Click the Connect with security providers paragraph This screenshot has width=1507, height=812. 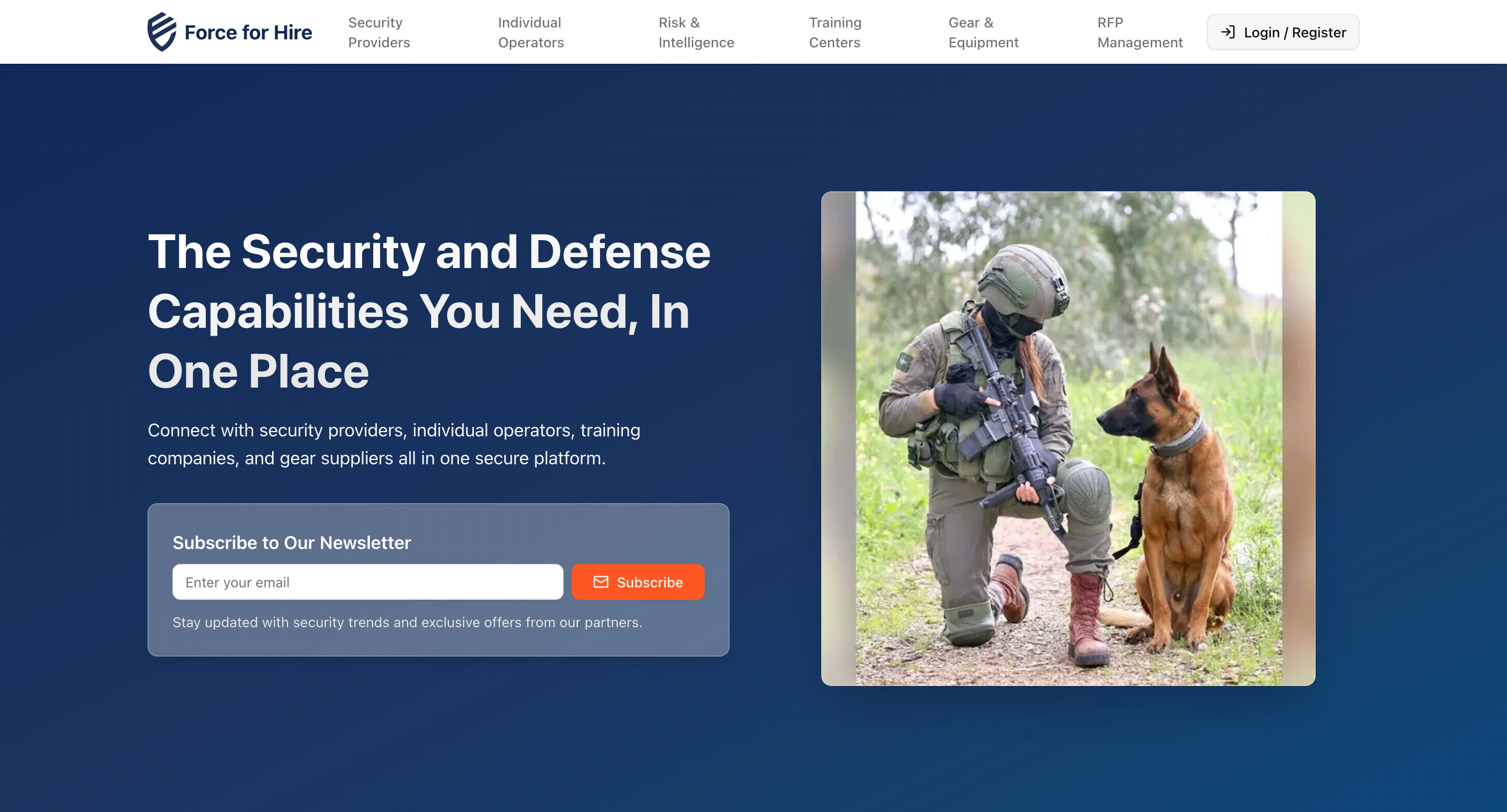[394, 444]
